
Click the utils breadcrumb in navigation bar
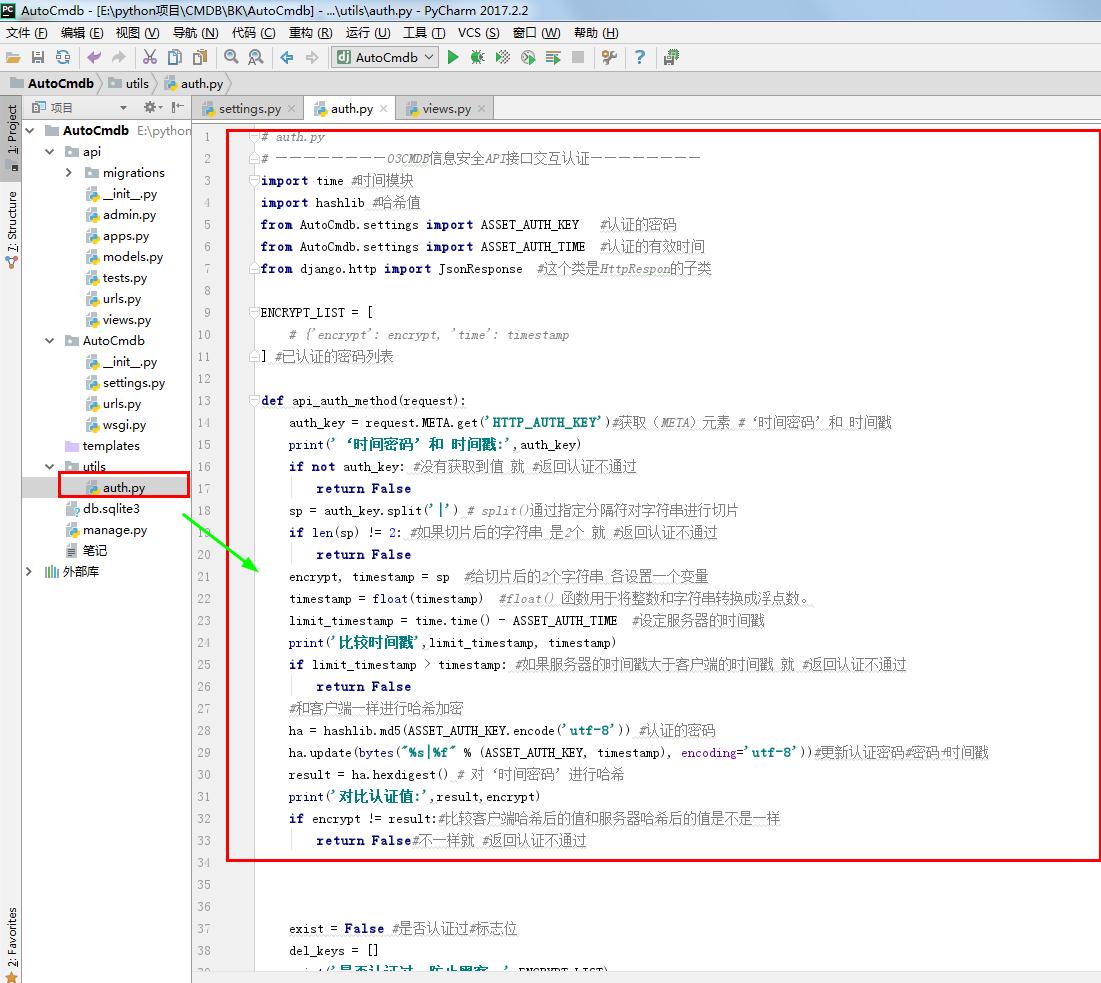click(x=129, y=84)
